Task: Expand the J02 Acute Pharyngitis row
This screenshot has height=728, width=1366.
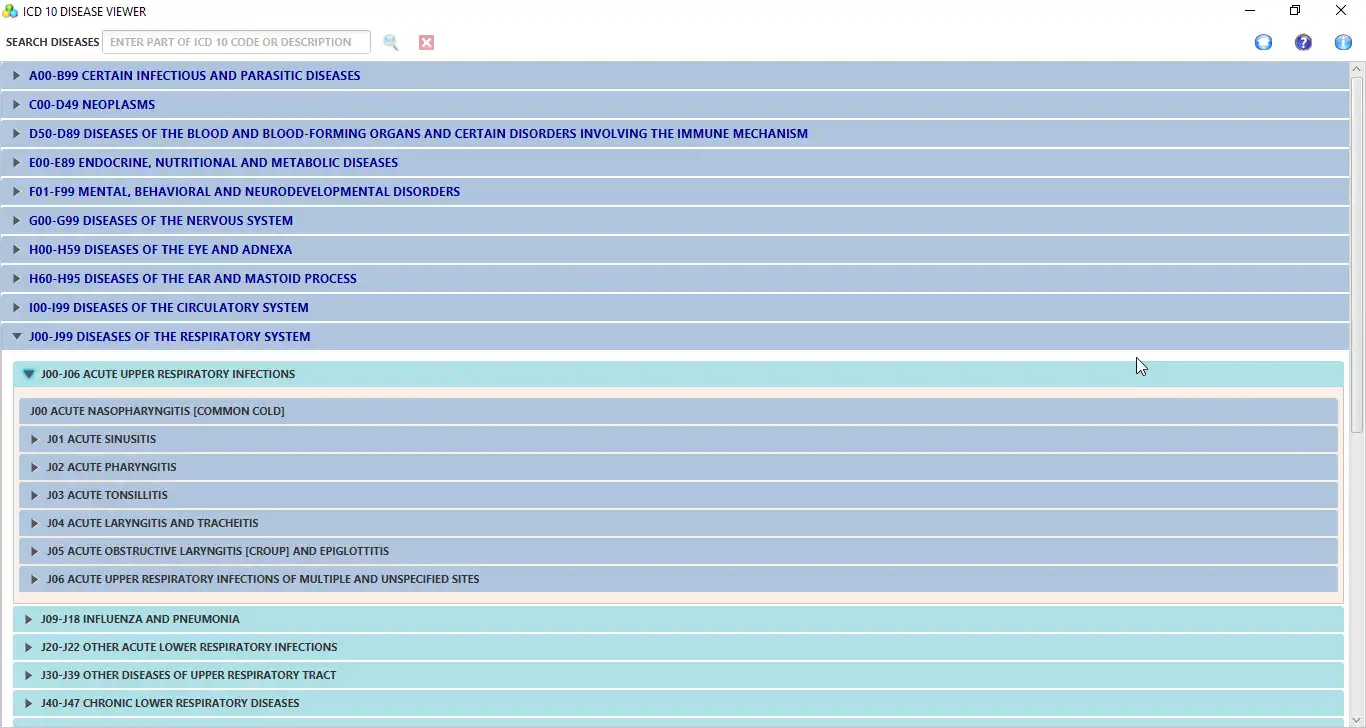Action: [x=678, y=467]
